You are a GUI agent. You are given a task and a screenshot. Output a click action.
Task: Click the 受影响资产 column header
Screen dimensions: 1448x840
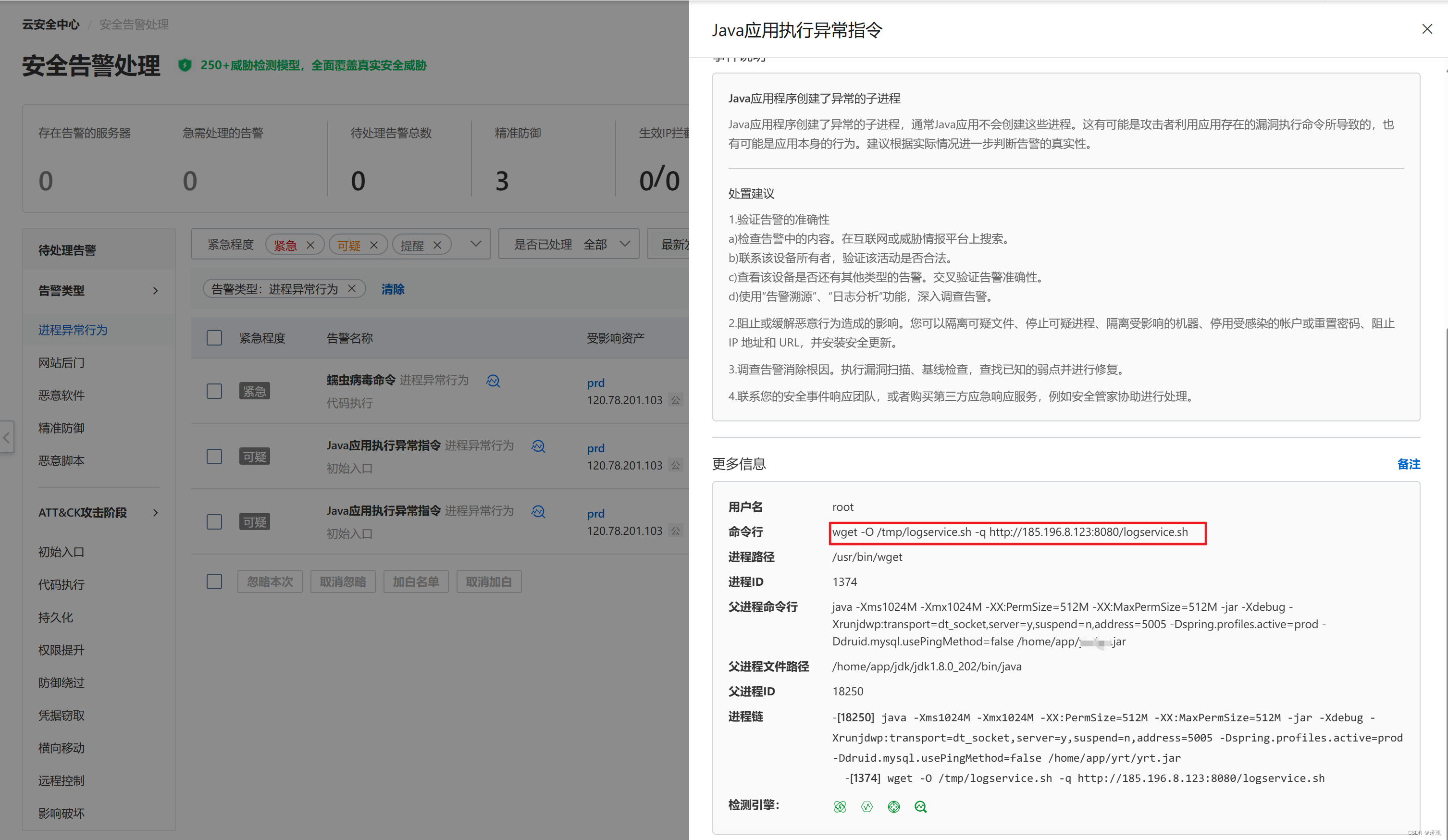[616, 338]
